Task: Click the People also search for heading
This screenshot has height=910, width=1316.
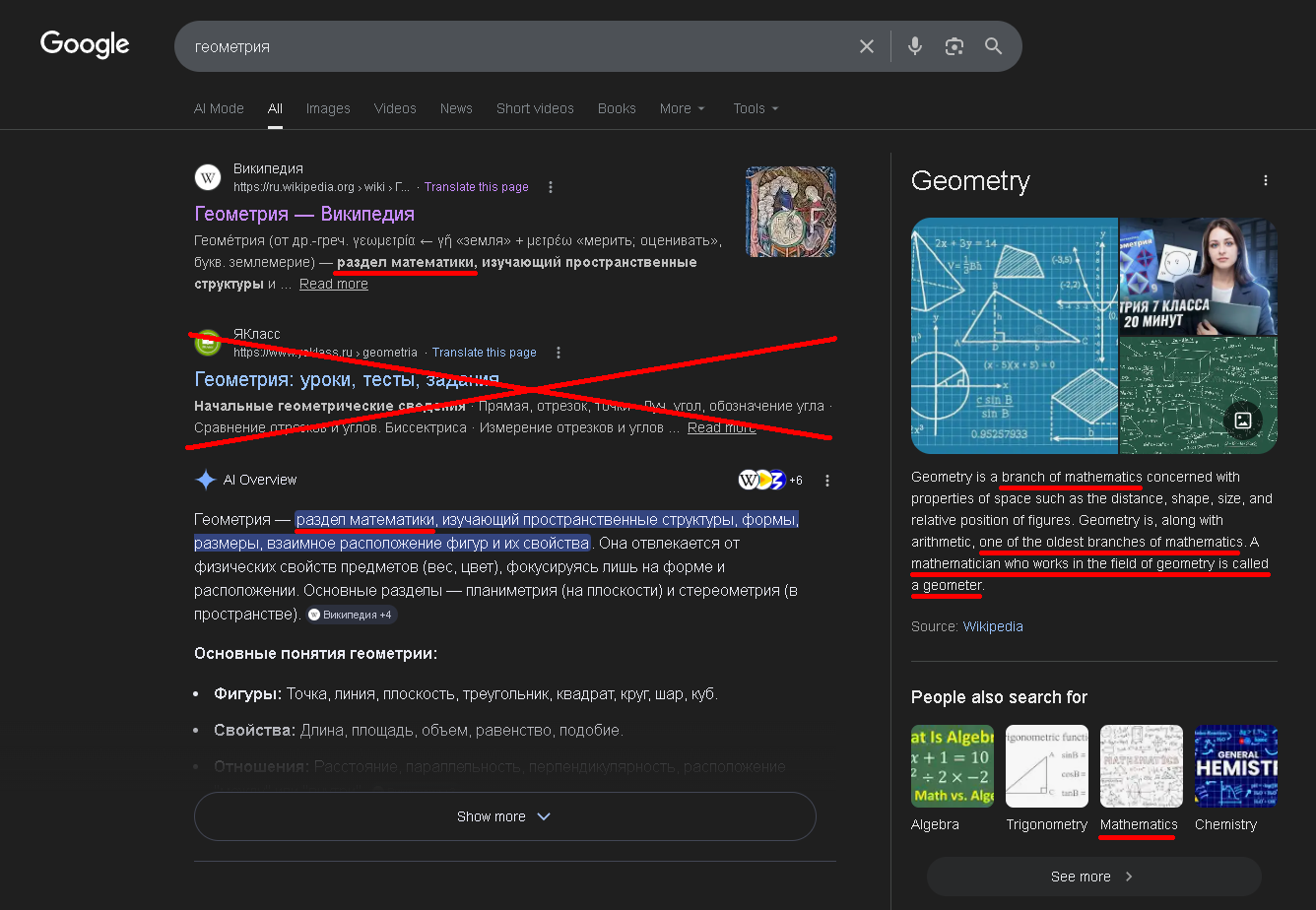Action: 999,697
